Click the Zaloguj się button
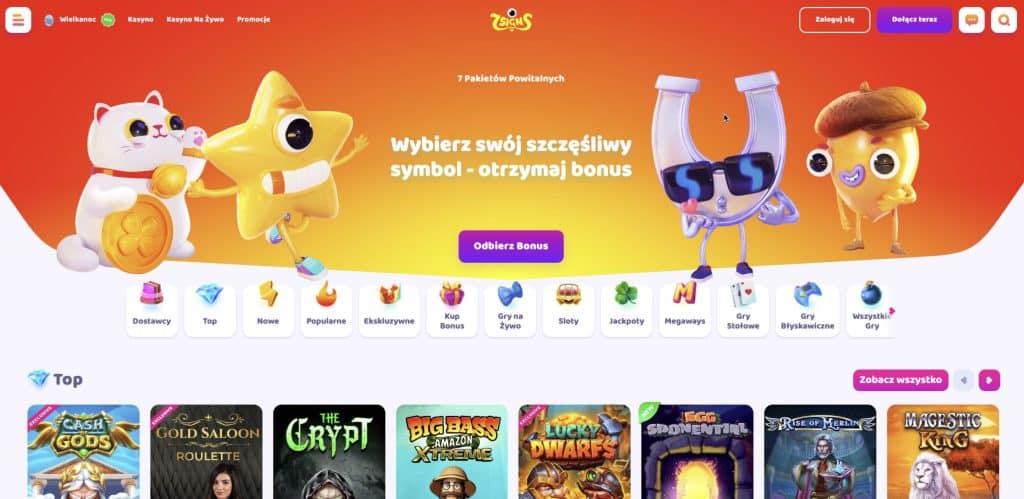1024x499 pixels. [835, 20]
